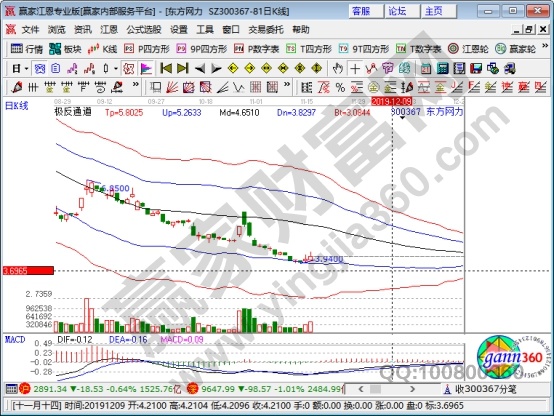Toggle the highlighted grid view button

[x=39, y=68]
